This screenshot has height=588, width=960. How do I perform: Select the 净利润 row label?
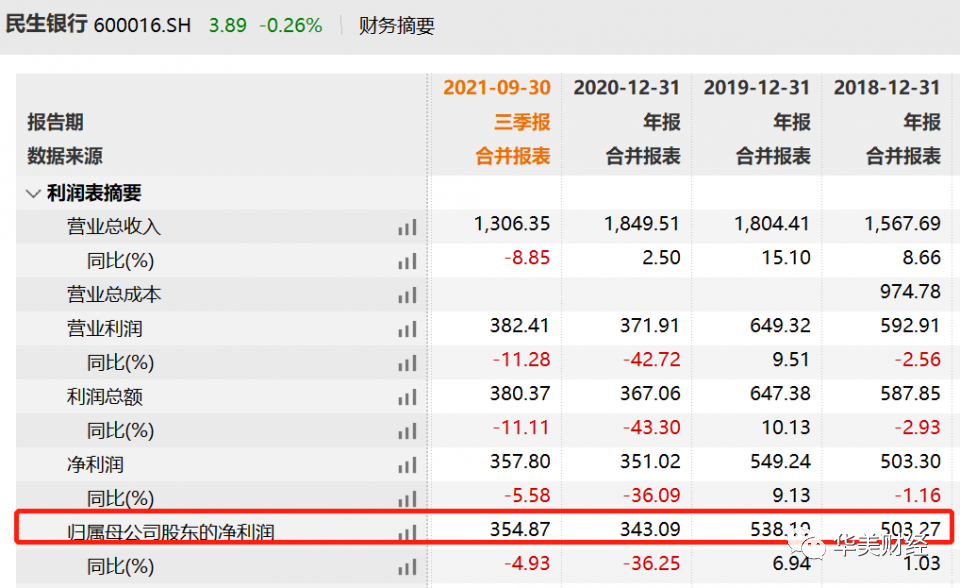(95, 465)
